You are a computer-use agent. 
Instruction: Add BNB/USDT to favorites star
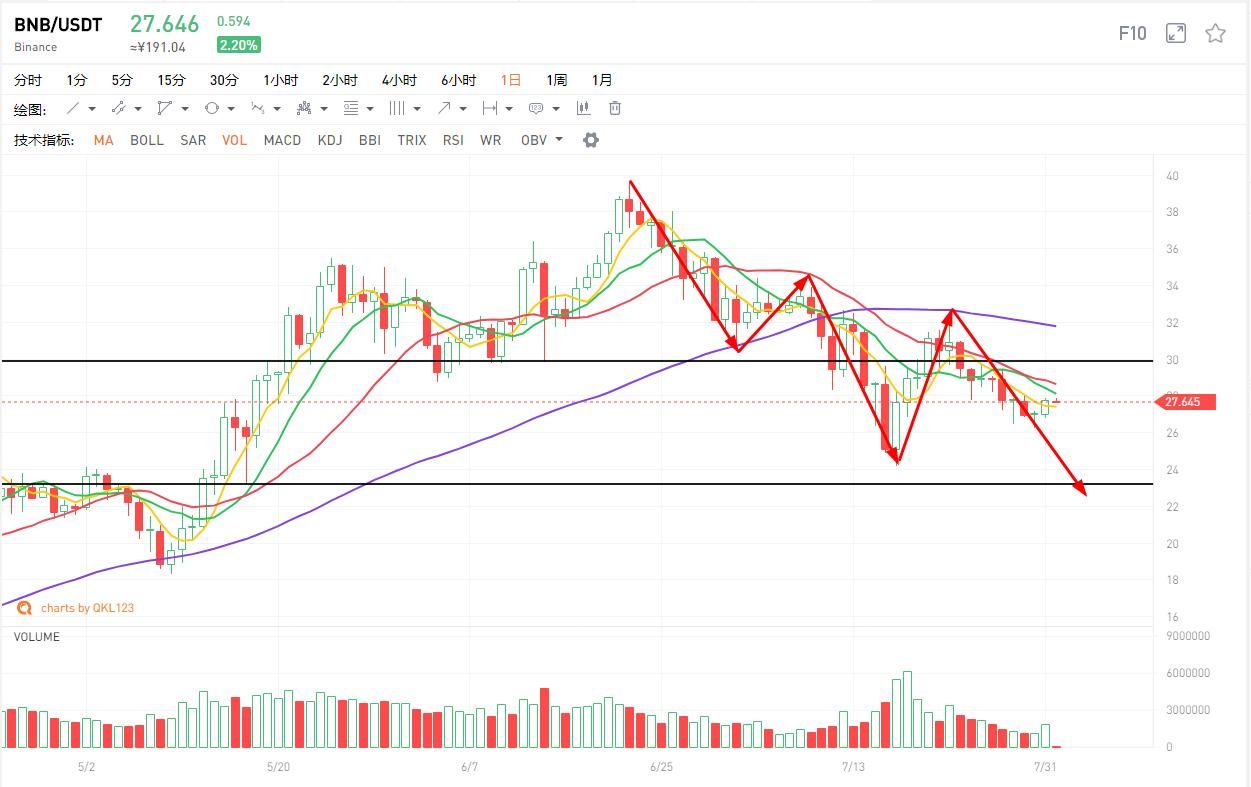1215,33
